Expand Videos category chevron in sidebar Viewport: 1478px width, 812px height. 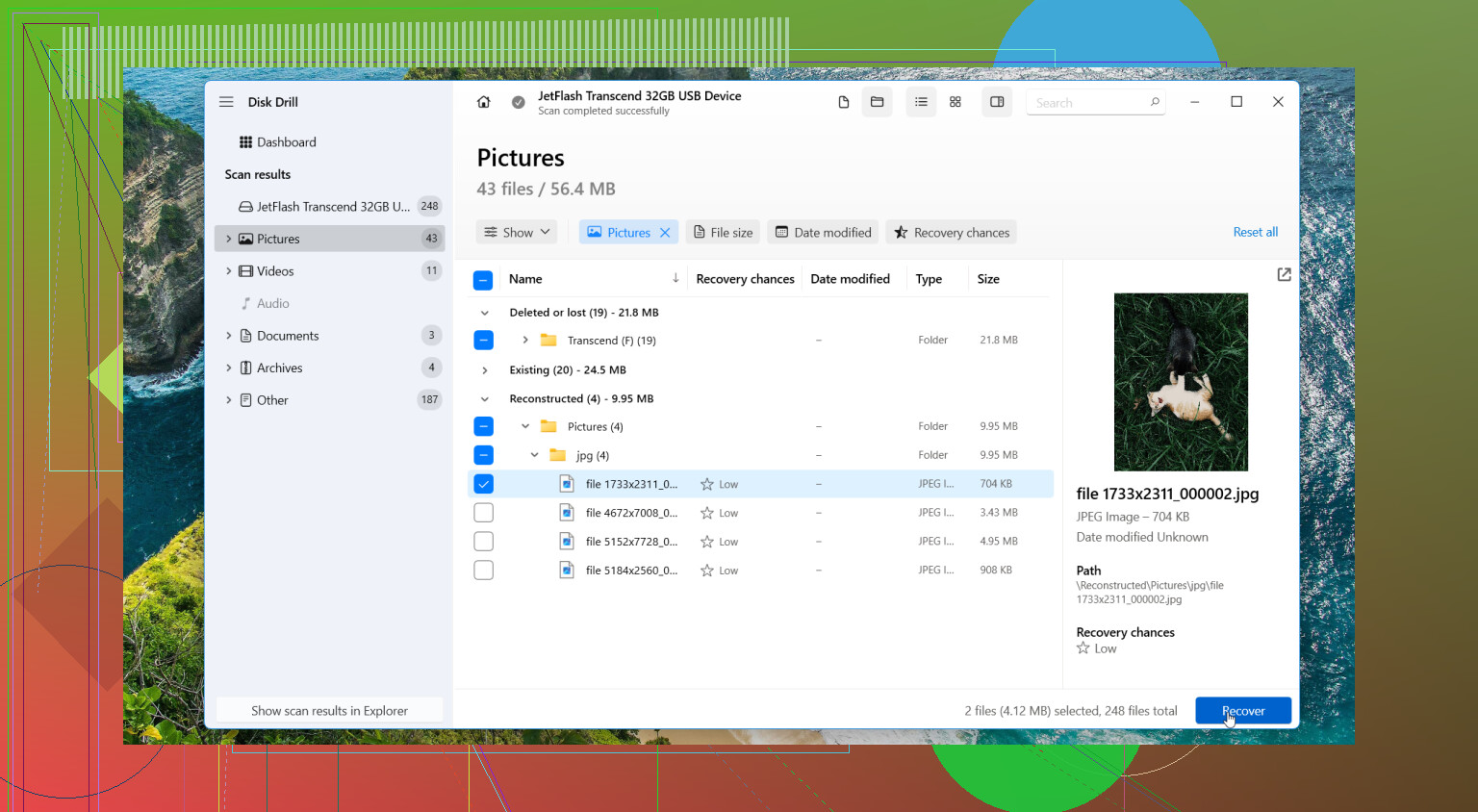click(228, 271)
